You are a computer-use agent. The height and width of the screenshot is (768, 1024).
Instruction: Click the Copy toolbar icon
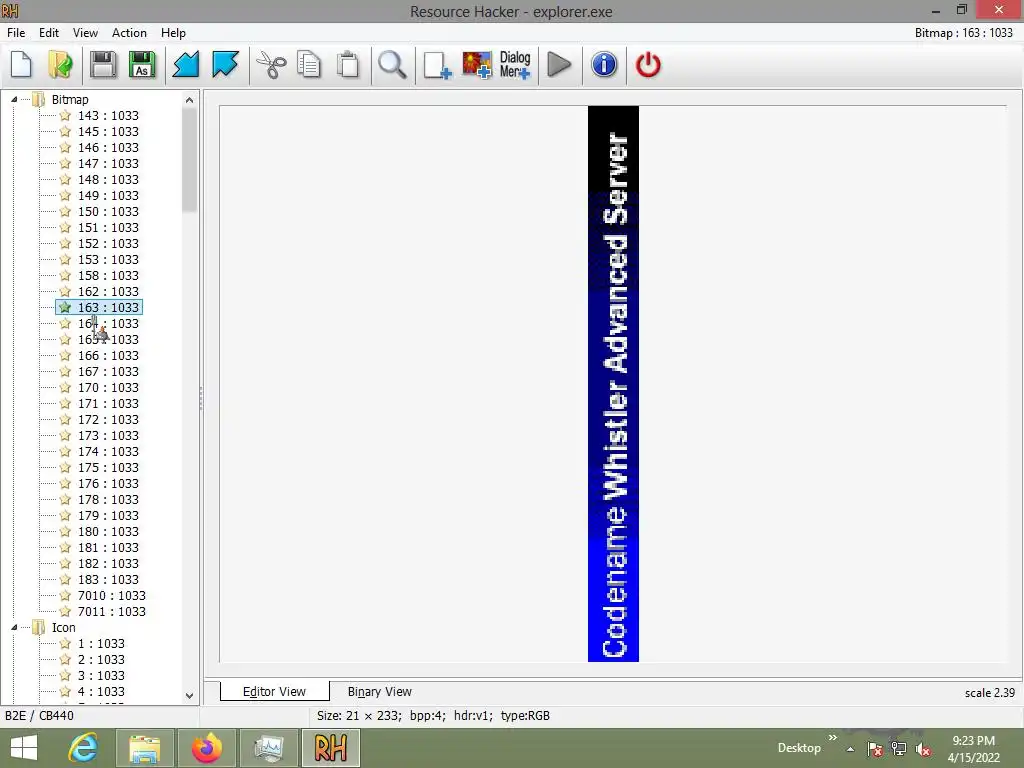click(309, 65)
